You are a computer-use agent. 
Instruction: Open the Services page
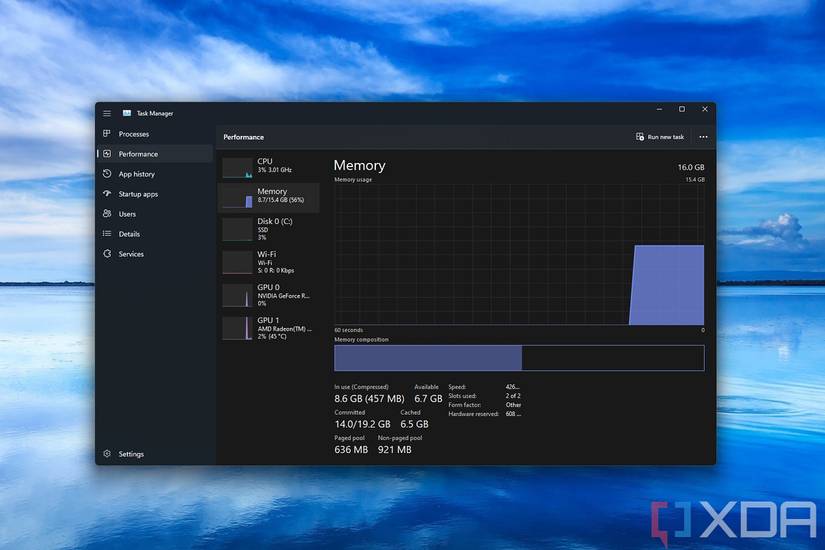[131, 254]
